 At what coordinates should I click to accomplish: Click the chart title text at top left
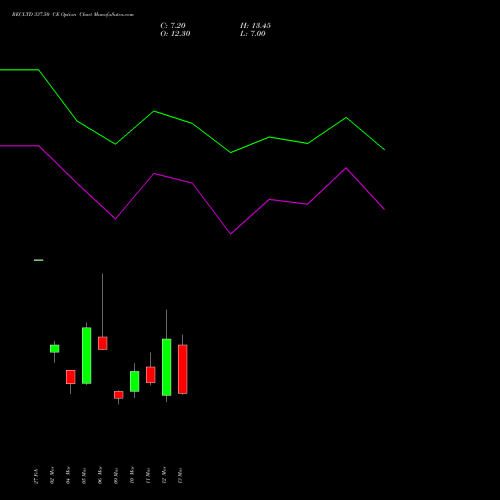[x=73, y=15]
